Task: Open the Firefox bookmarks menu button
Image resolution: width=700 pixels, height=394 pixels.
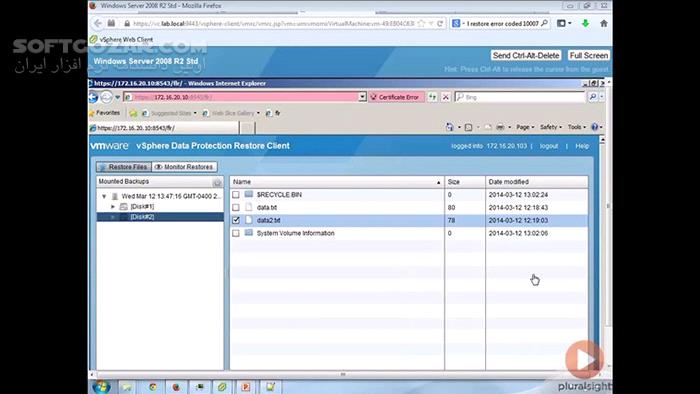Action: [564, 23]
